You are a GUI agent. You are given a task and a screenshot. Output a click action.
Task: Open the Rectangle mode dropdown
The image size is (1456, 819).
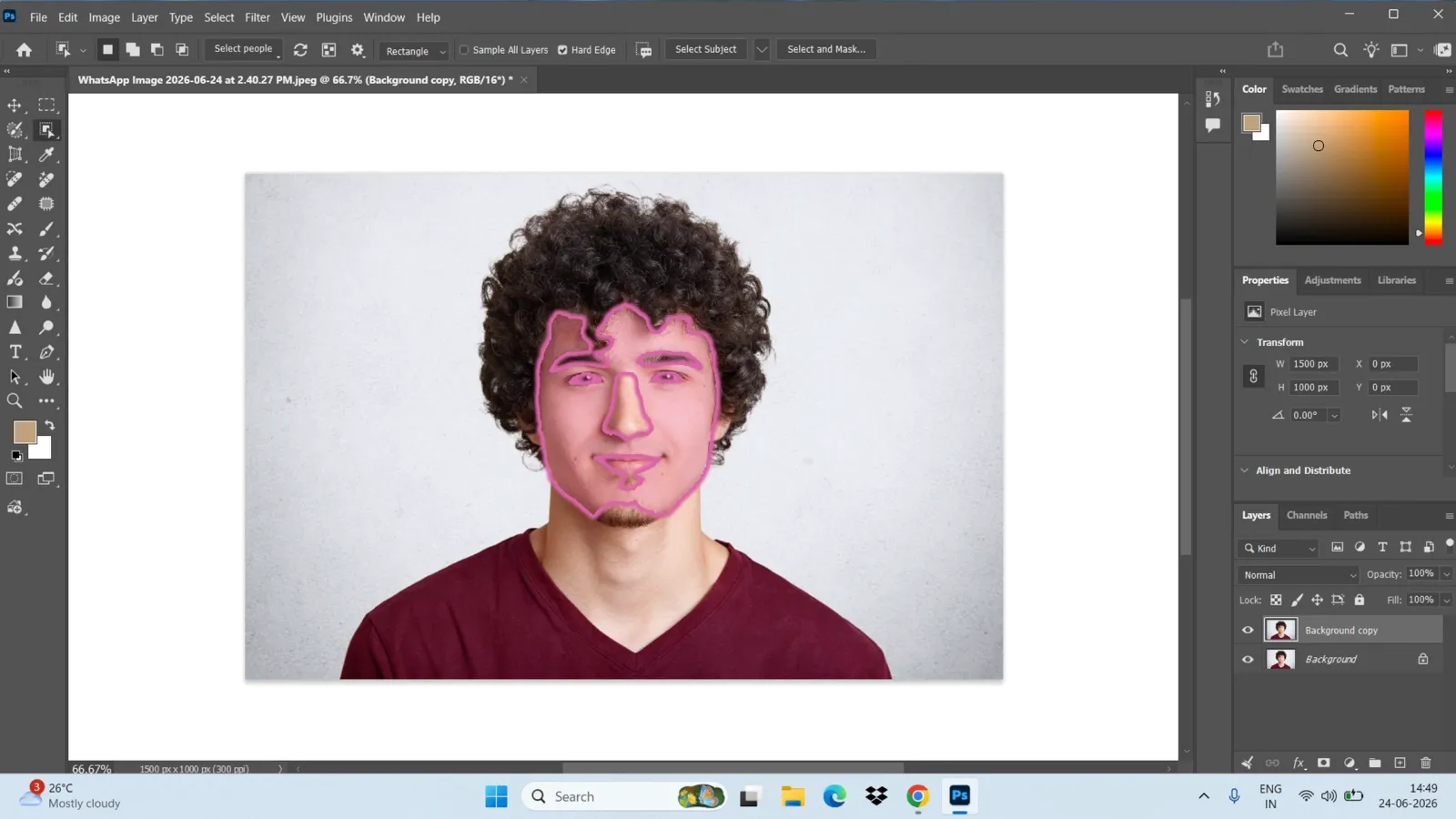point(414,51)
